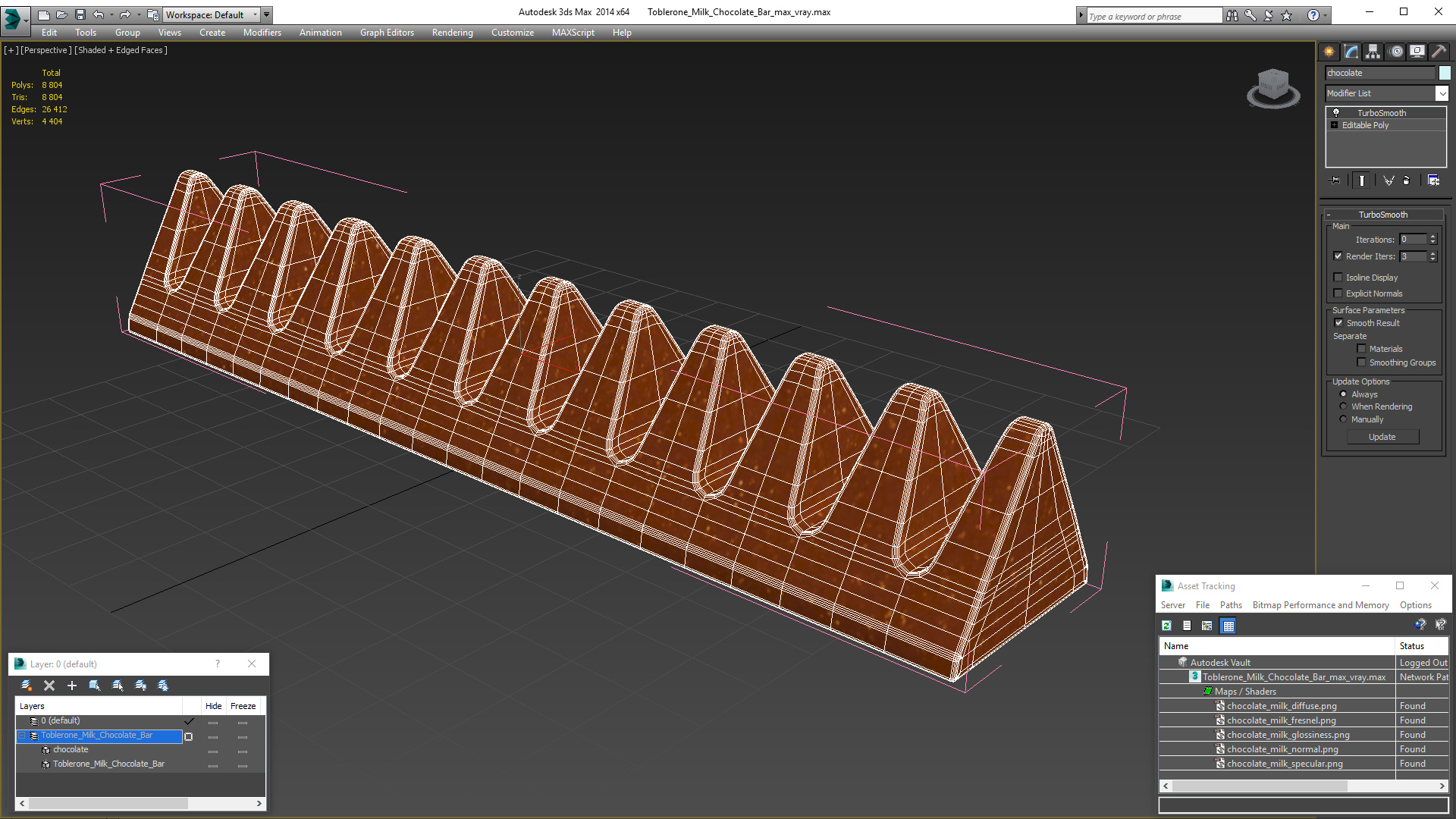Viewport: 1456px width, 819px height.
Task: Open the Graph Editors menu
Action: pyautogui.click(x=387, y=33)
